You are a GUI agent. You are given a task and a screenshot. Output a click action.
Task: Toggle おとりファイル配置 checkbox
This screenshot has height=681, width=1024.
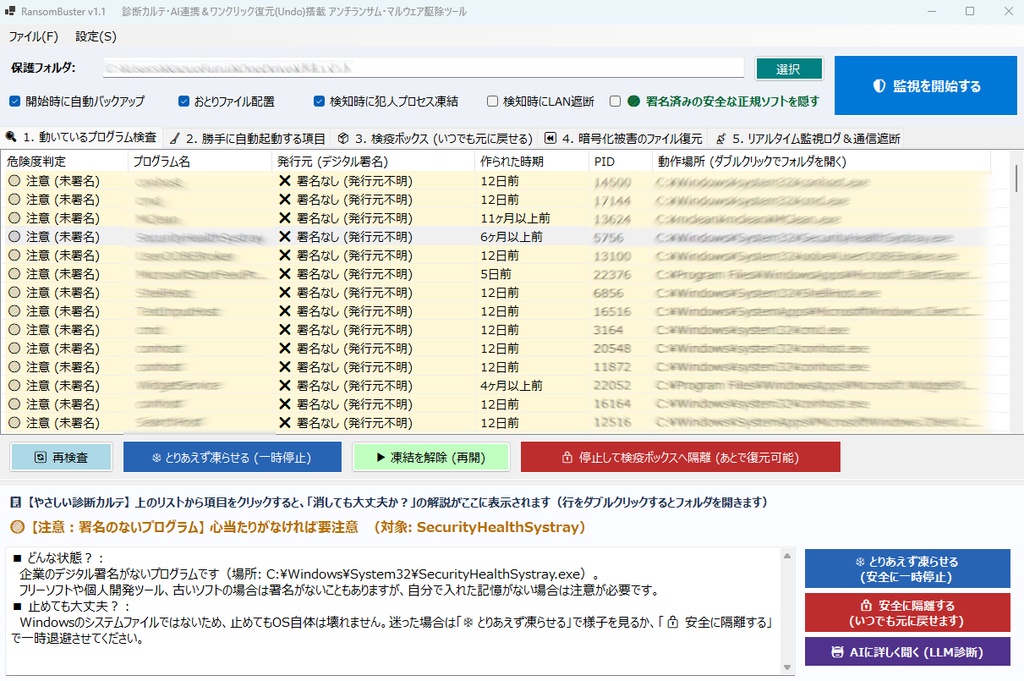click(x=184, y=101)
